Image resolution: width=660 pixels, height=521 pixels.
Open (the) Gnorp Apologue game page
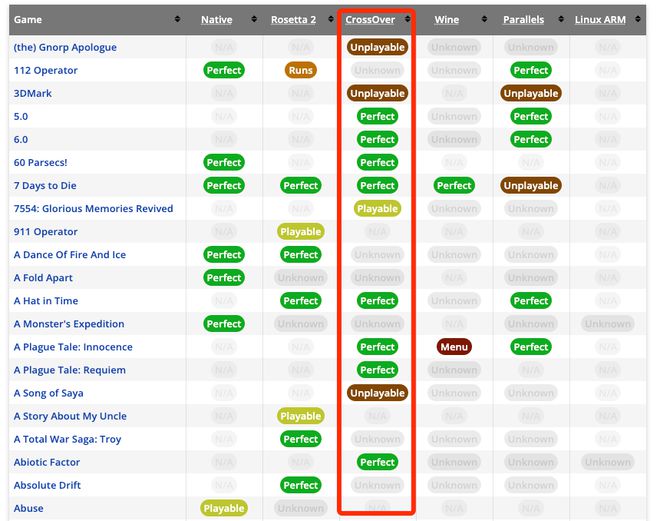tap(65, 47)
